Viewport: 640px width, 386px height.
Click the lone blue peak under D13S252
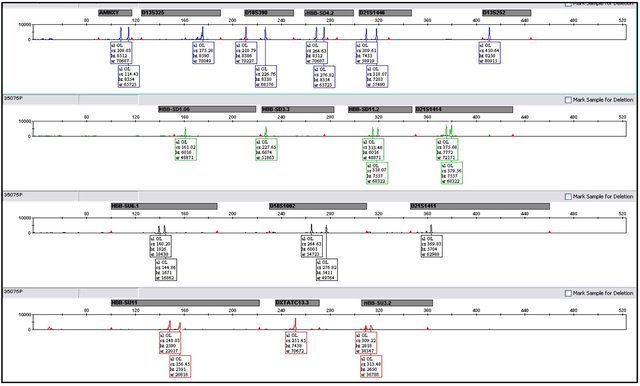click(489, 34)
